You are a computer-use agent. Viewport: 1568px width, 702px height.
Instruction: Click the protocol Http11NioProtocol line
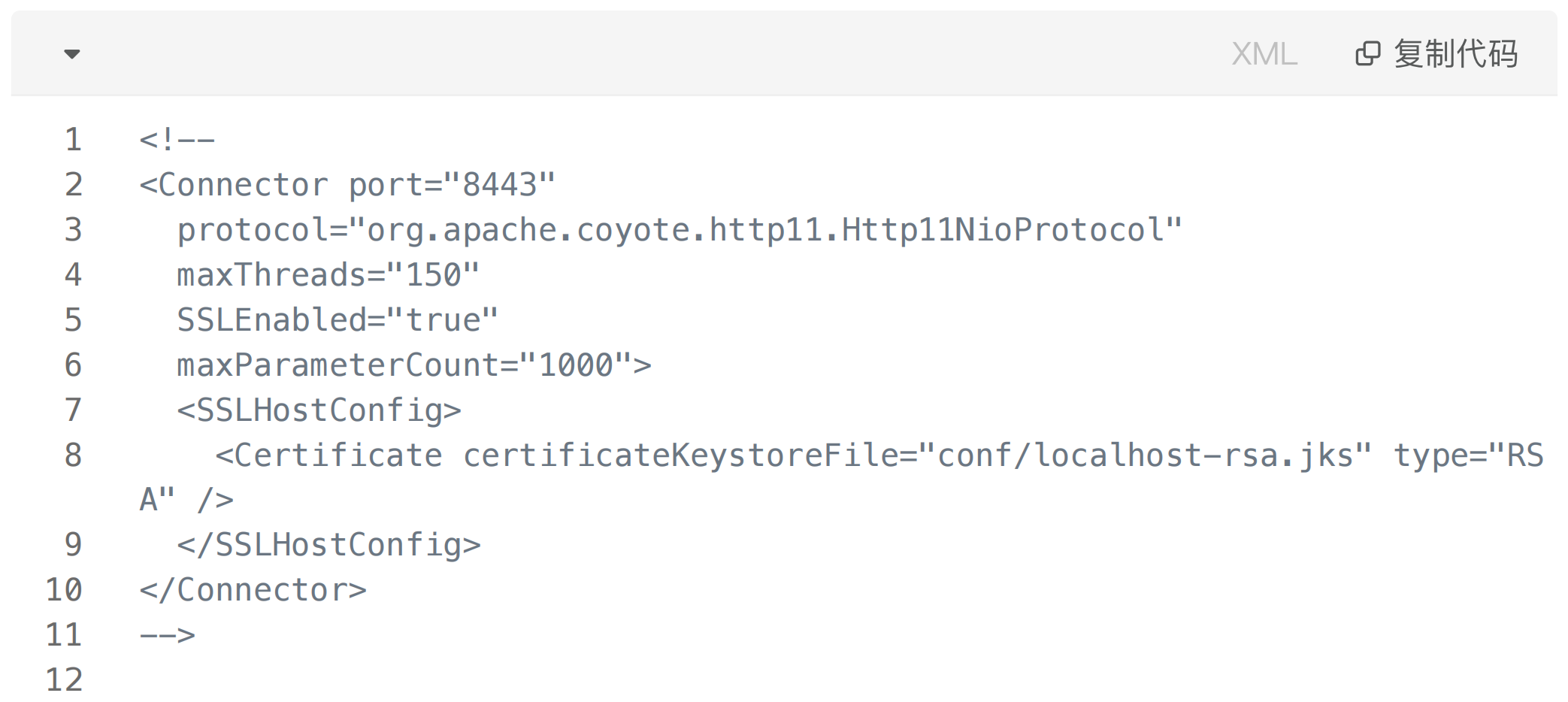click(x=680, y=230)
